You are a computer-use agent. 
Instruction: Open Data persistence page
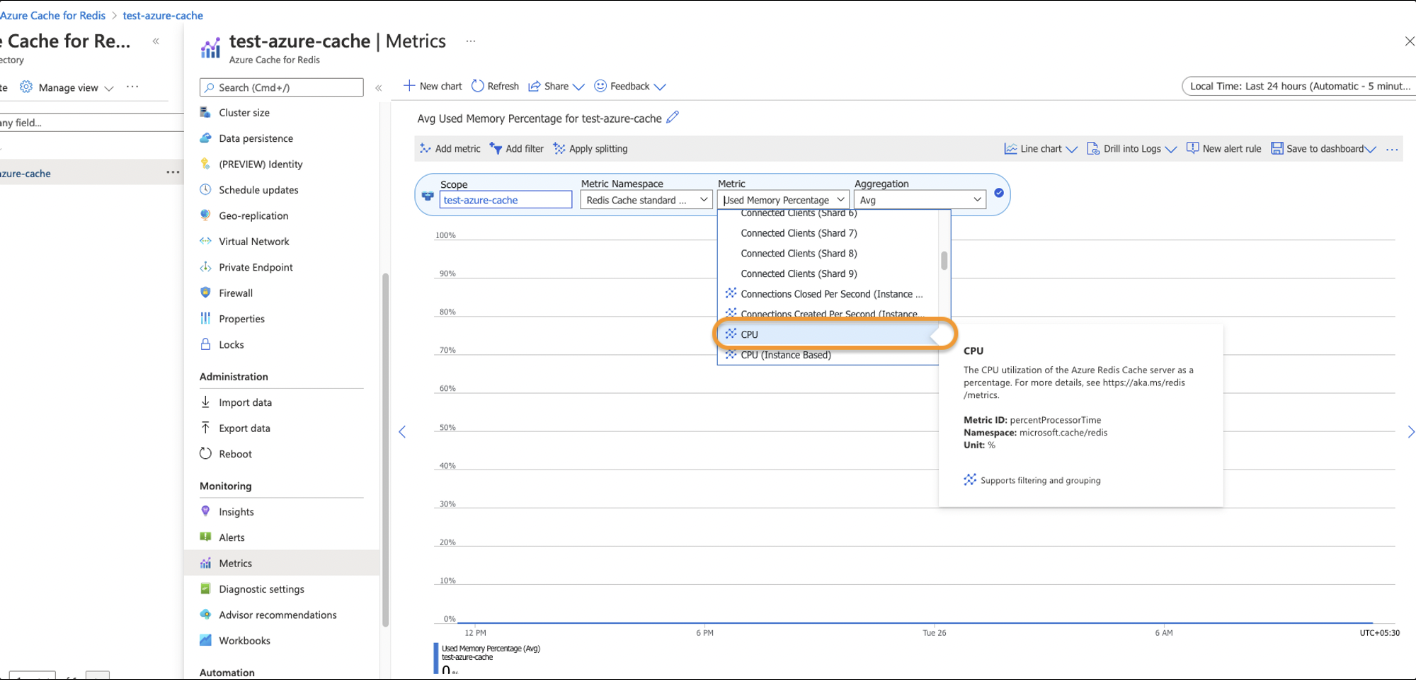(x=256, y=139)
